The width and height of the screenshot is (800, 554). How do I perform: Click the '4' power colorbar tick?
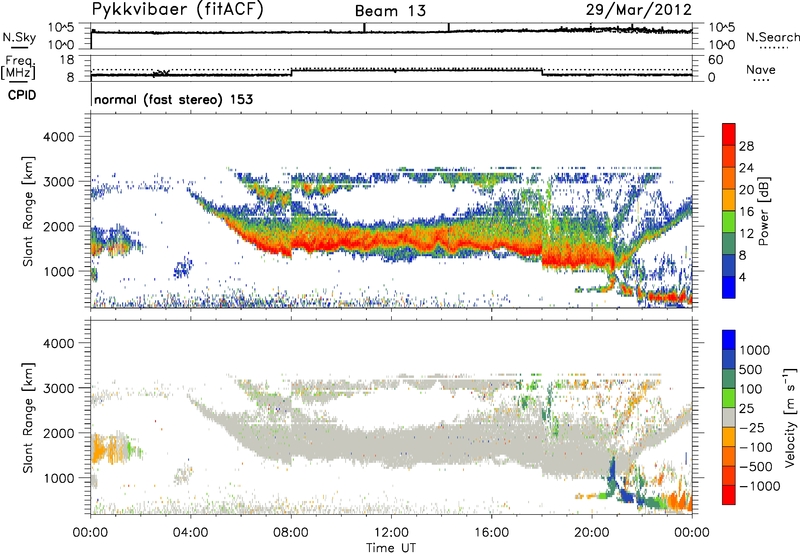tap(742, 277)
